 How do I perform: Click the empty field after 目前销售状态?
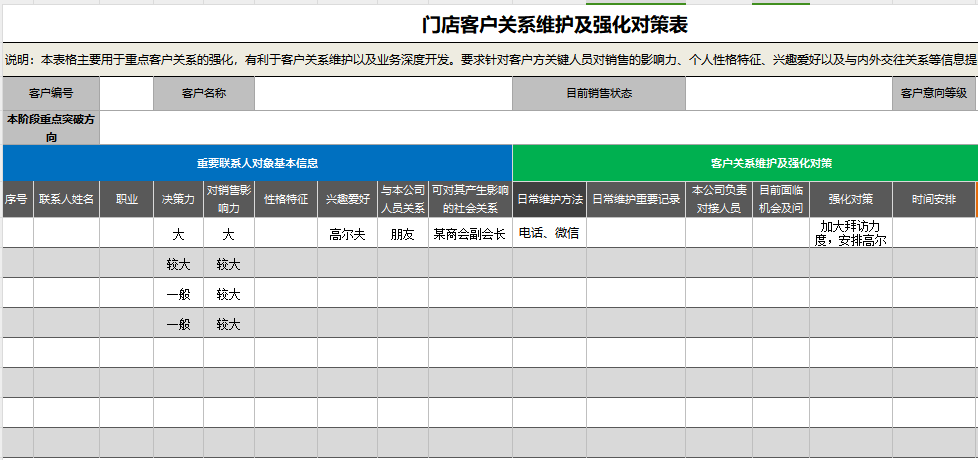tap(788, 94)
